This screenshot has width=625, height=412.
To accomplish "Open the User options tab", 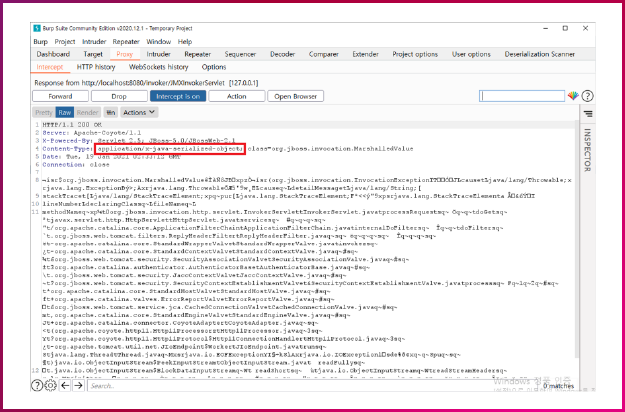I will pos(471,54).
